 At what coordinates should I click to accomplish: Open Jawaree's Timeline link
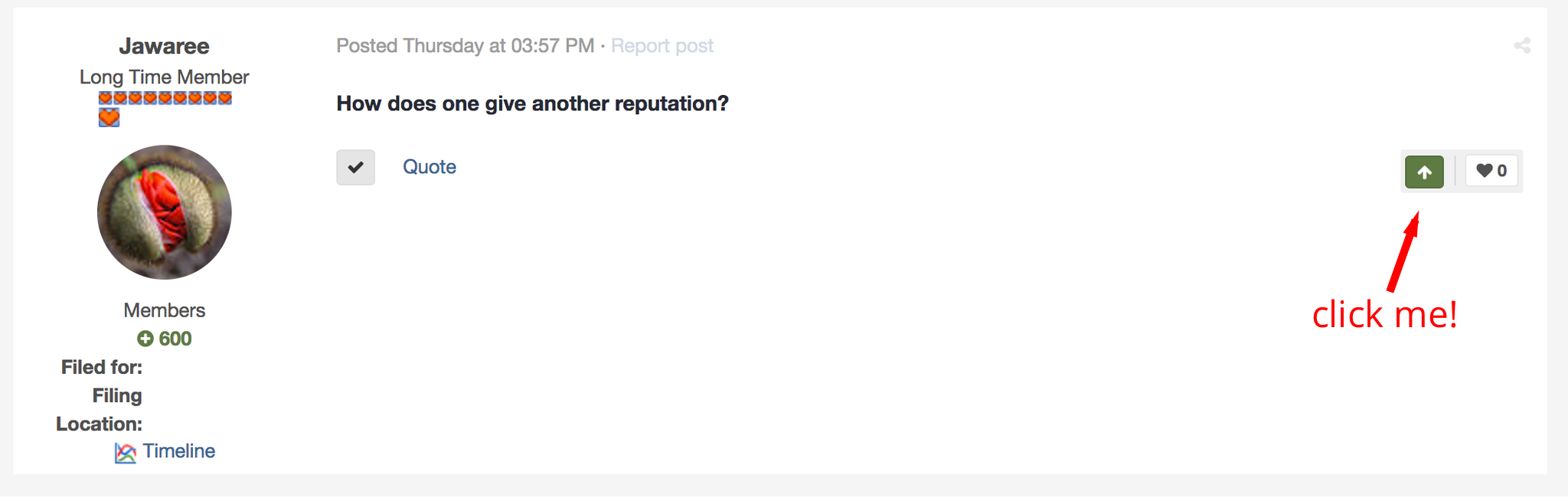pos(179,451)
